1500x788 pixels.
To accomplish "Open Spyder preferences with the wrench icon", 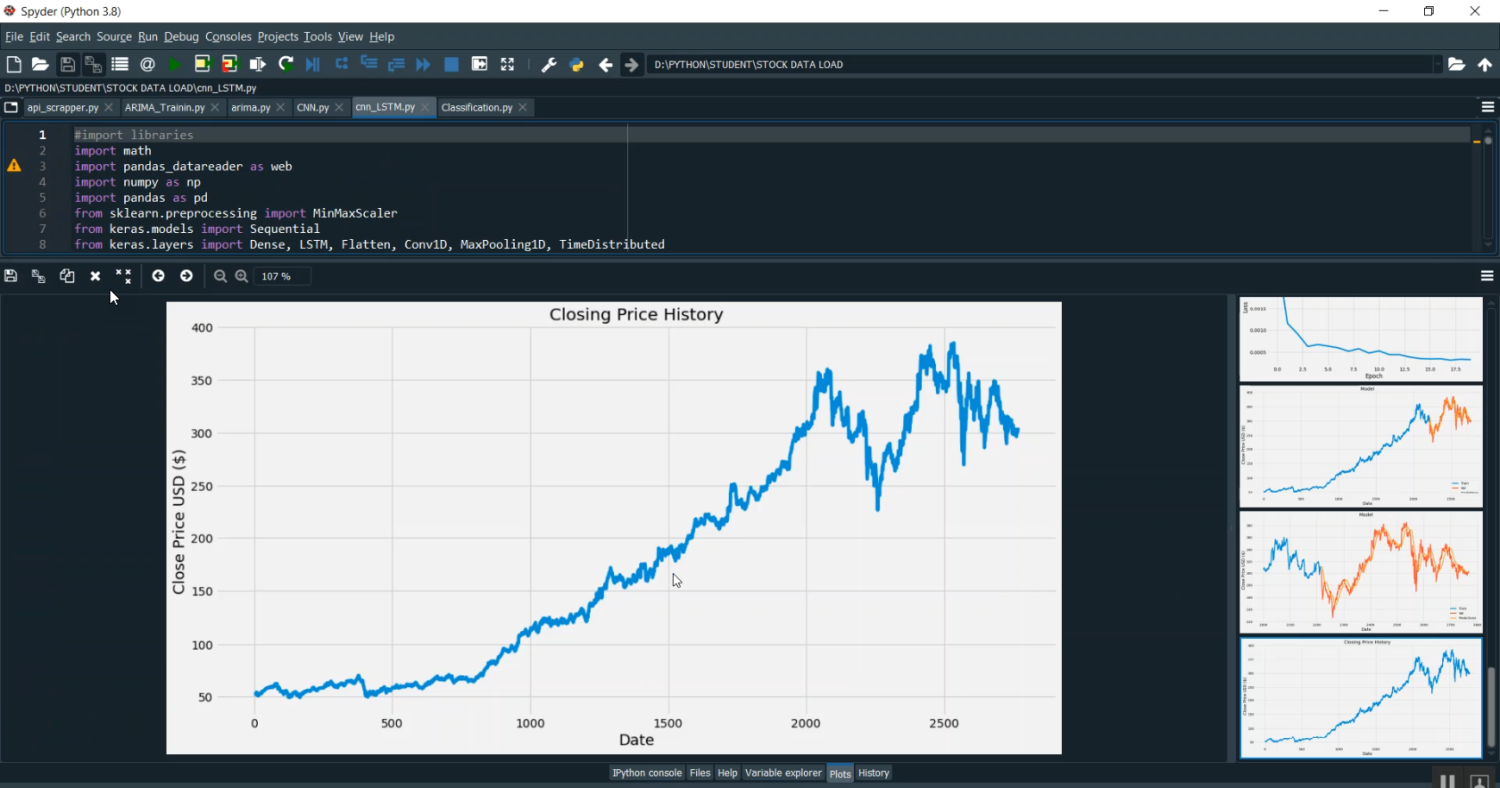I will [x=548, y=63].
